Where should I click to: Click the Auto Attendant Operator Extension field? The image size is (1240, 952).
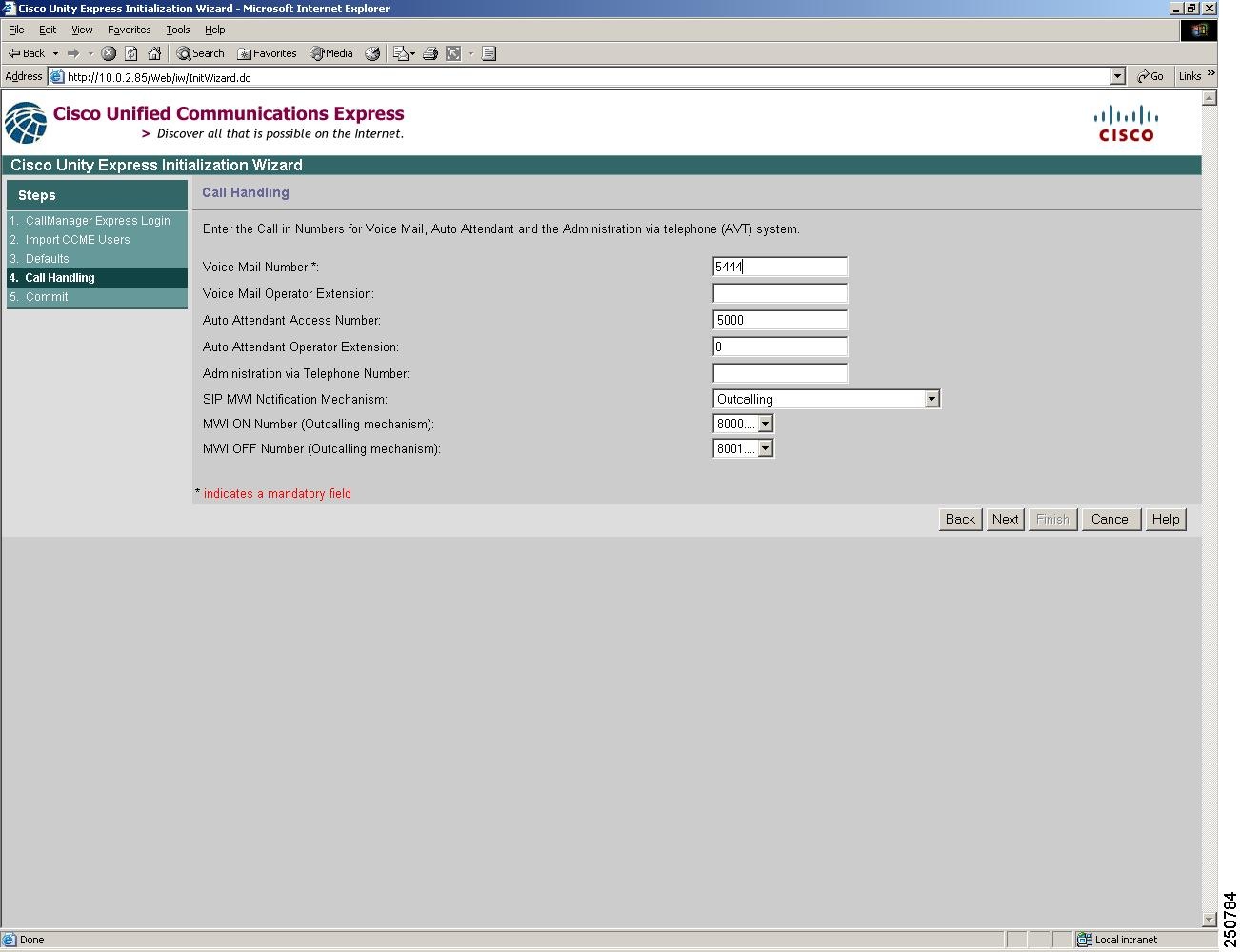(780, 347)
